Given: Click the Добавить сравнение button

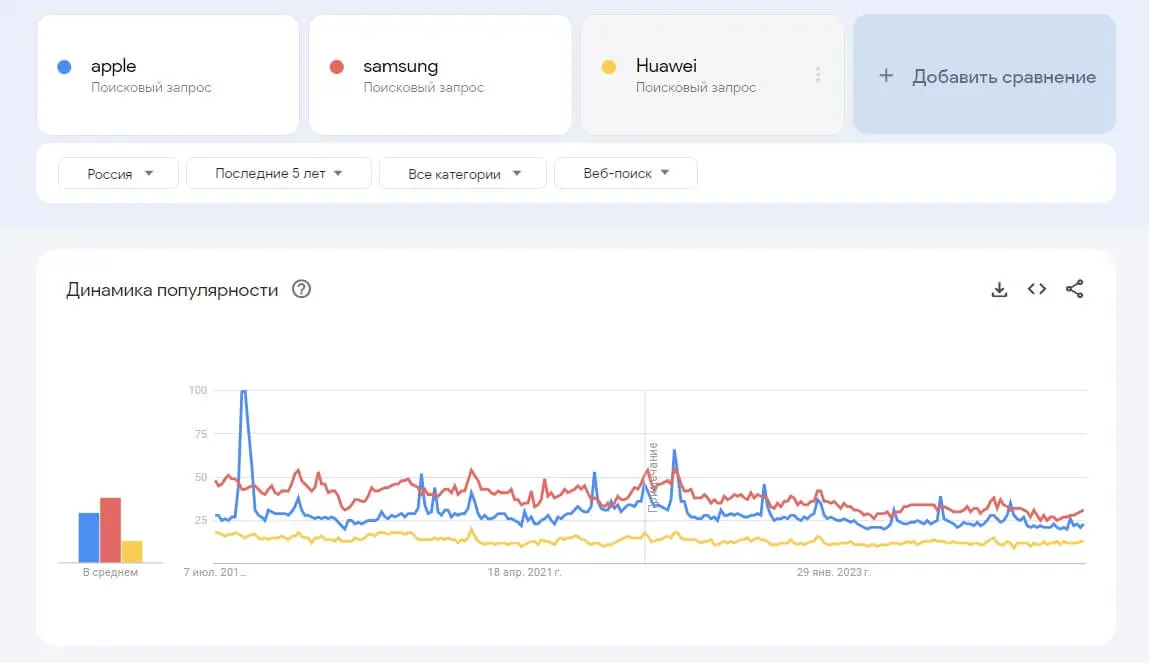Looking at the screenshot, I should coord(985,75).
